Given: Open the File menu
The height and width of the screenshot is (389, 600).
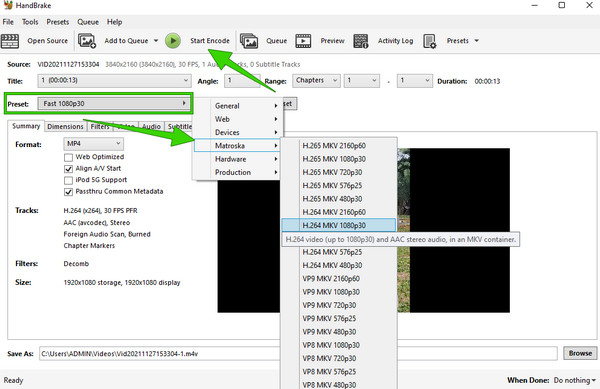Looking at the screenshot, I should pyautogui.click(x=8, y=22).
